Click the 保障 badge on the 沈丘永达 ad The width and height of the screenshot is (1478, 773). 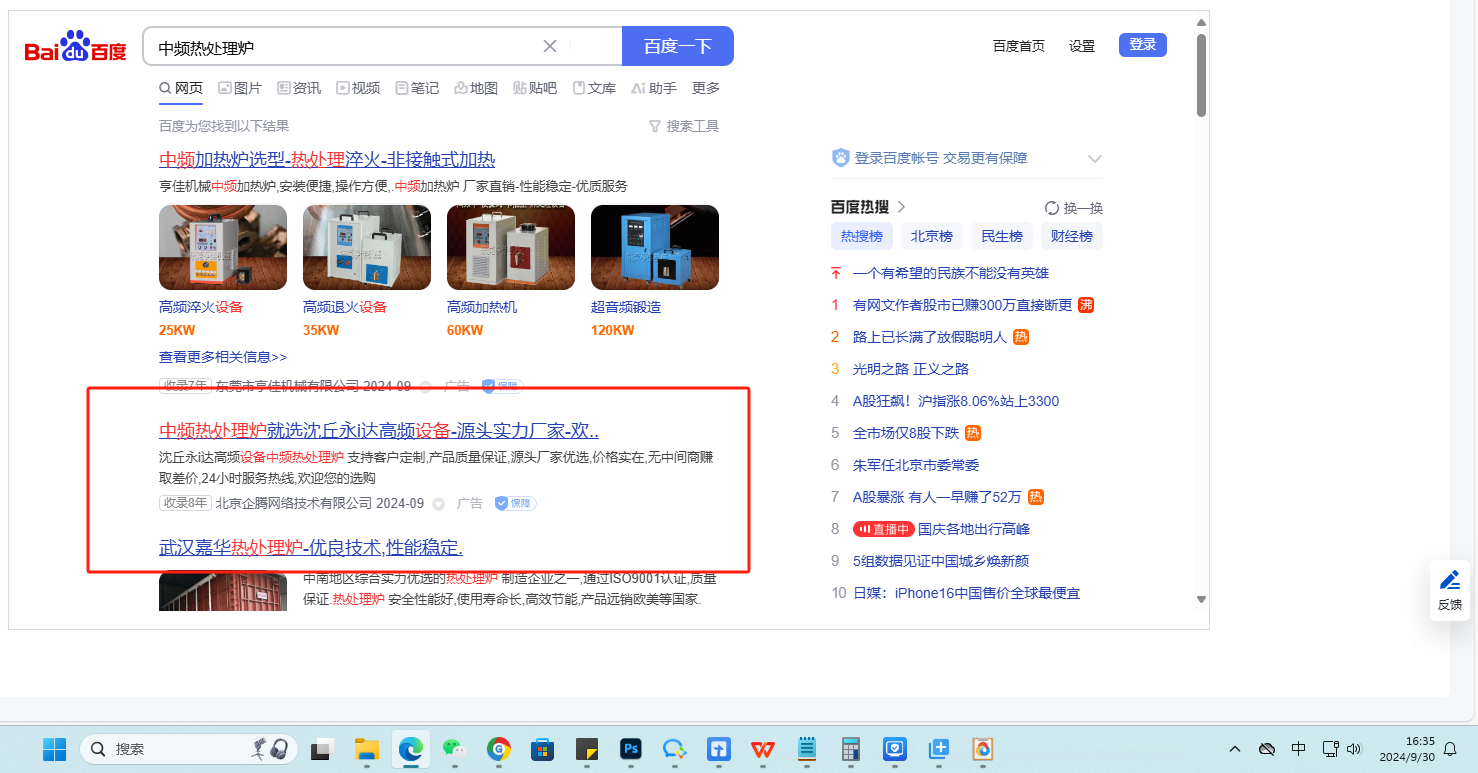coord(515,503)
